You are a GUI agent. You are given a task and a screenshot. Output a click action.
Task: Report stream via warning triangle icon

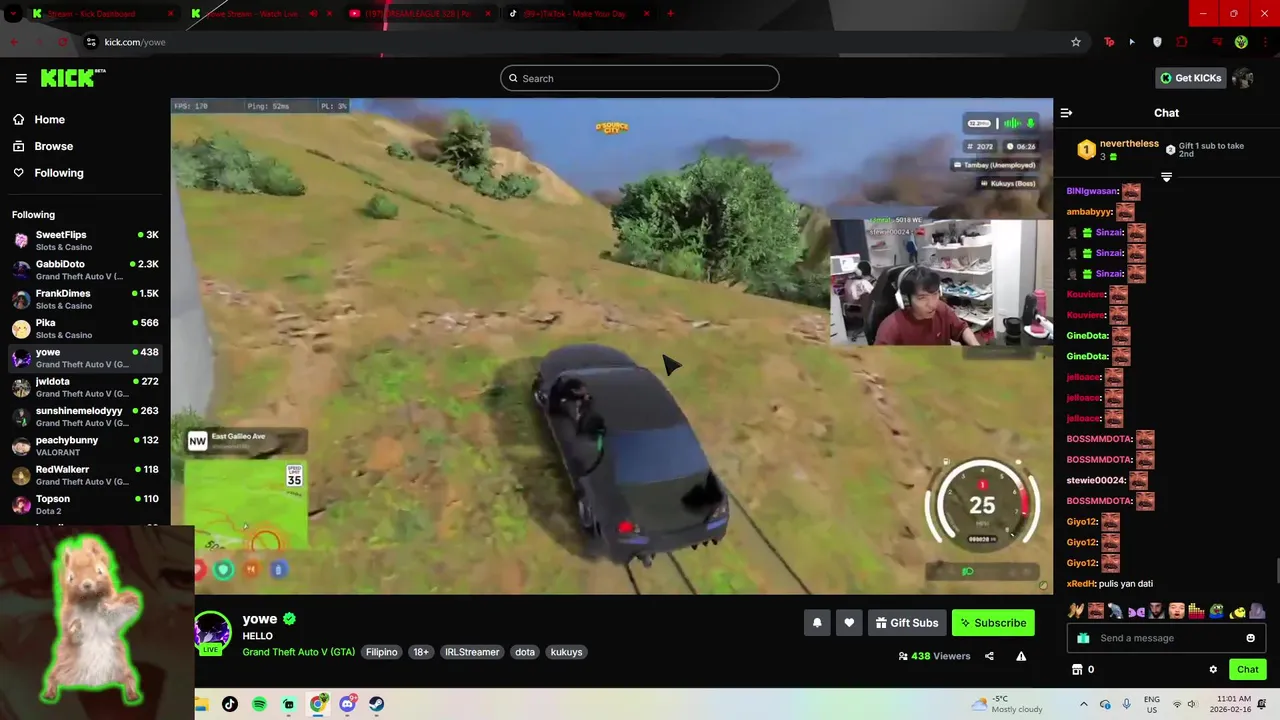[x=1021, y=656]
